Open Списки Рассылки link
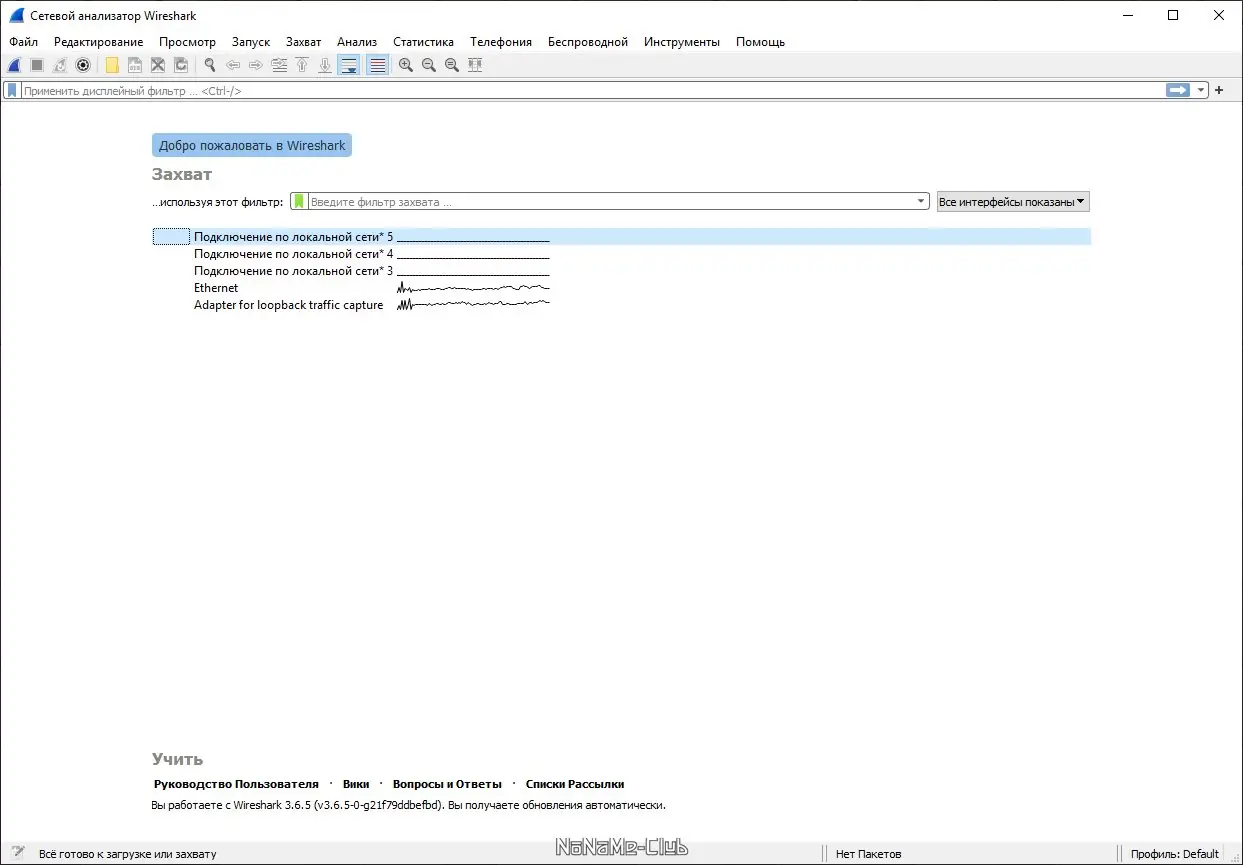 [x=575, y=784]
